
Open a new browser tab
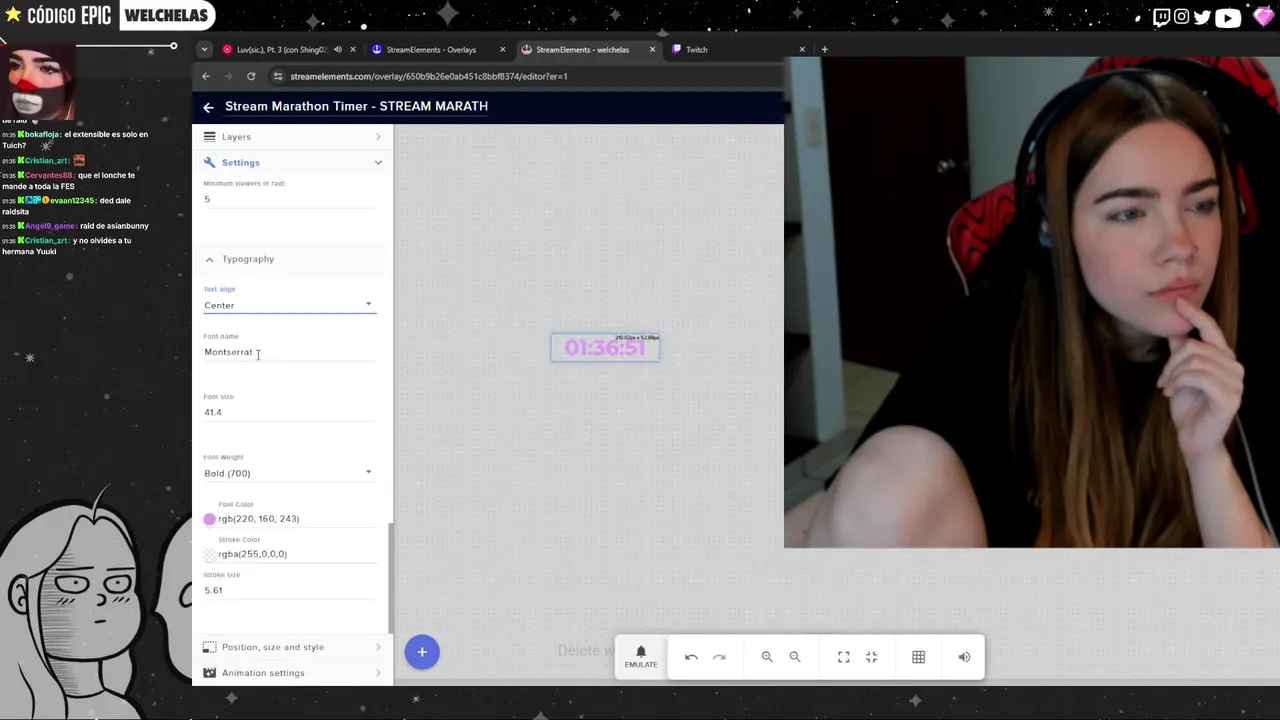point(824,49)
